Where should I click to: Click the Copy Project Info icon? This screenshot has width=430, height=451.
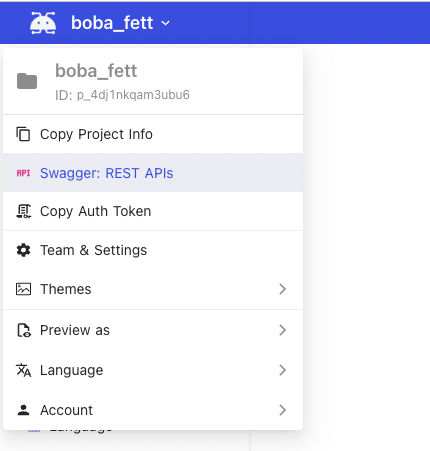pos(23,134)
